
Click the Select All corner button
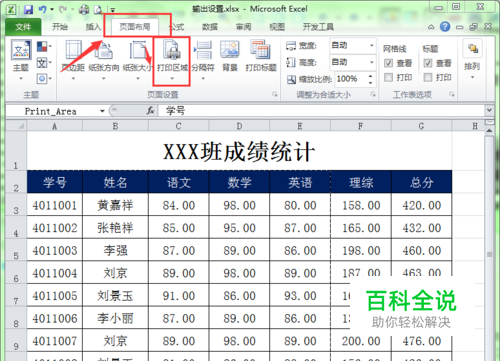tap(16, 126)
